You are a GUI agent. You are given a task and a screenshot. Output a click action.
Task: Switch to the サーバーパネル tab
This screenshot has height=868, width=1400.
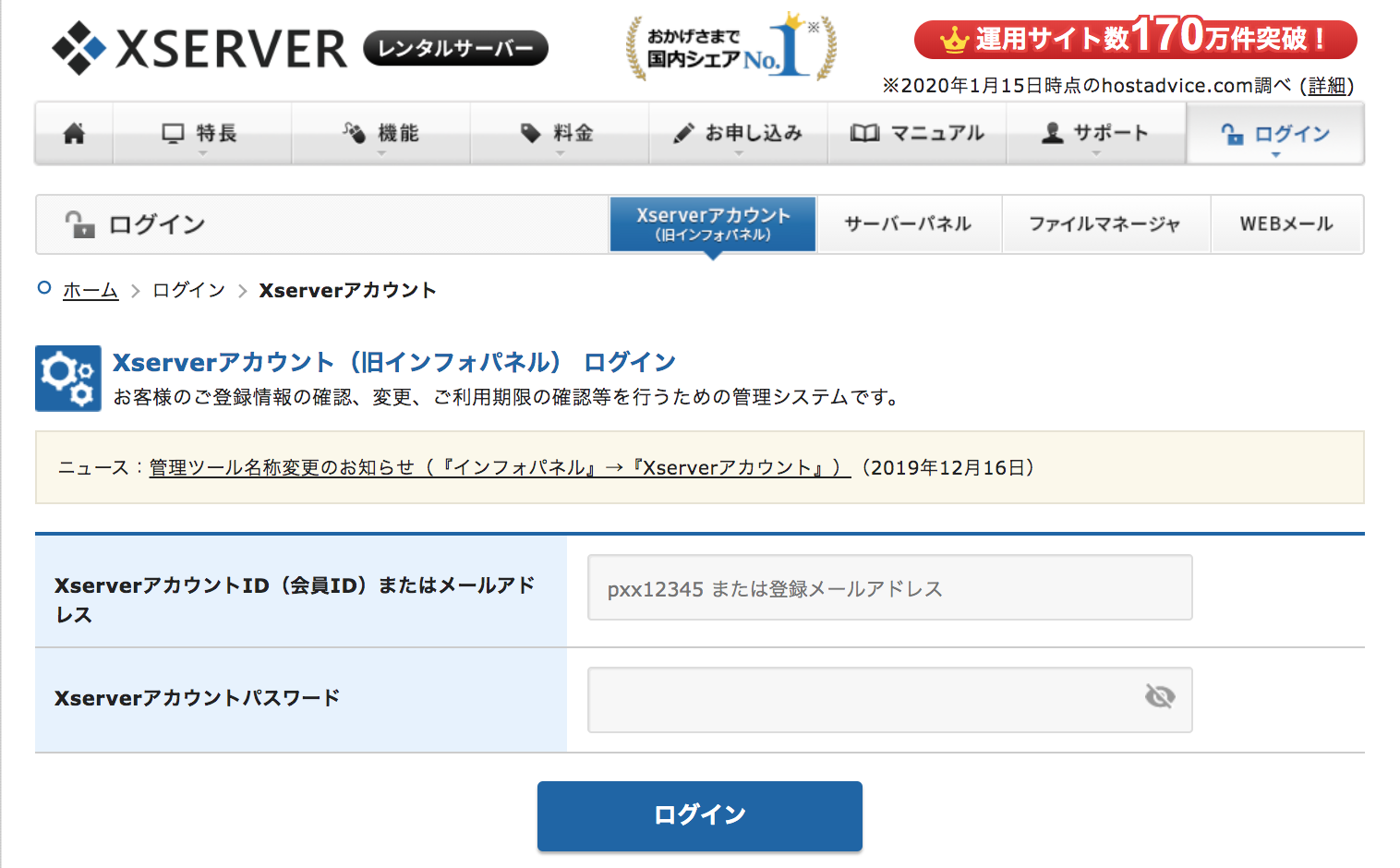pos(908,223)
